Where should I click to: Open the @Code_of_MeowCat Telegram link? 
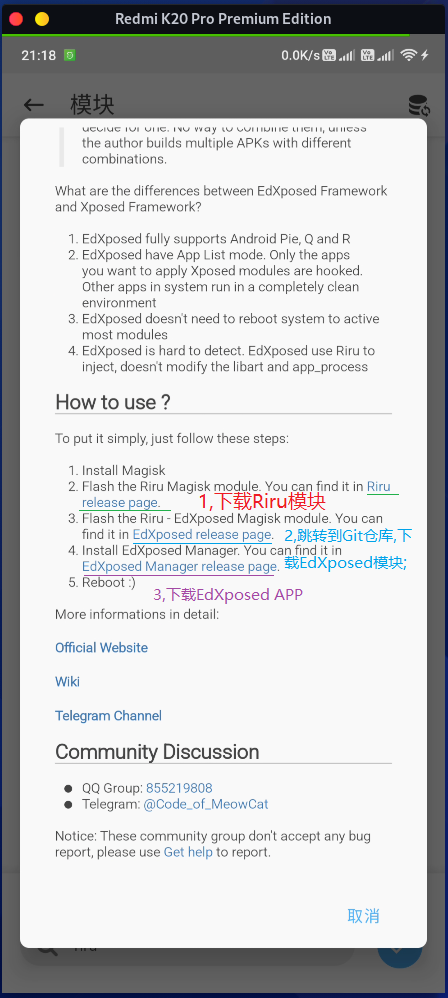[x=206, y=805]
